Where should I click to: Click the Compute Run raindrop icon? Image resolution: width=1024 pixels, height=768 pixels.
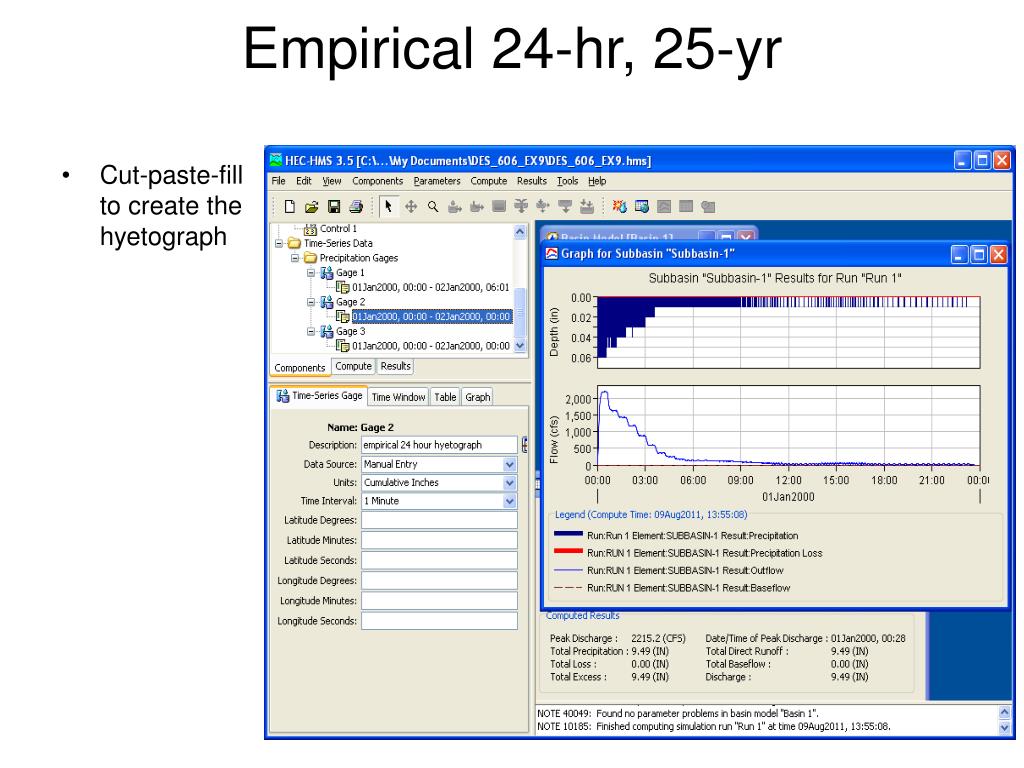[619, 207]
